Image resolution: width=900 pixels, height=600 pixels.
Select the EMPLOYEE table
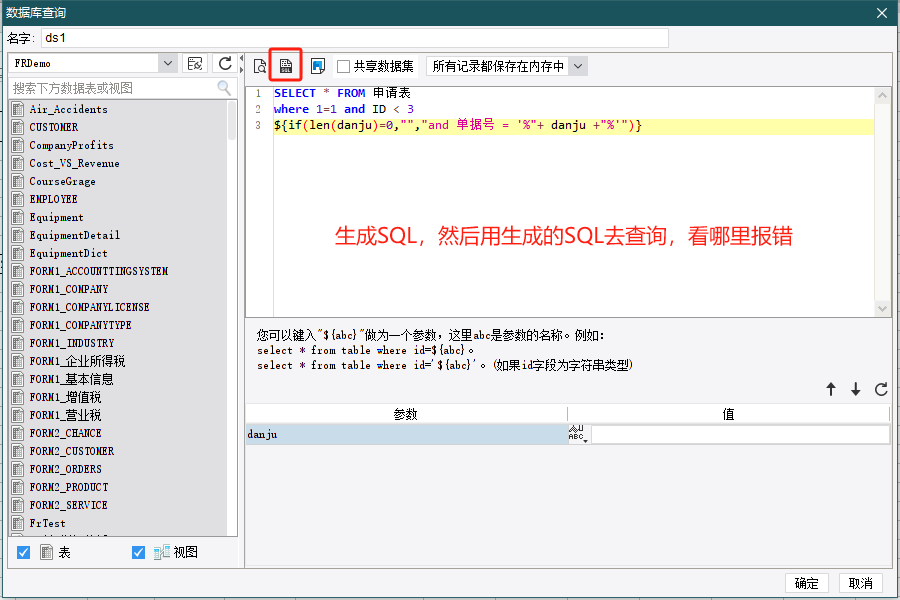tap(53, 199)
